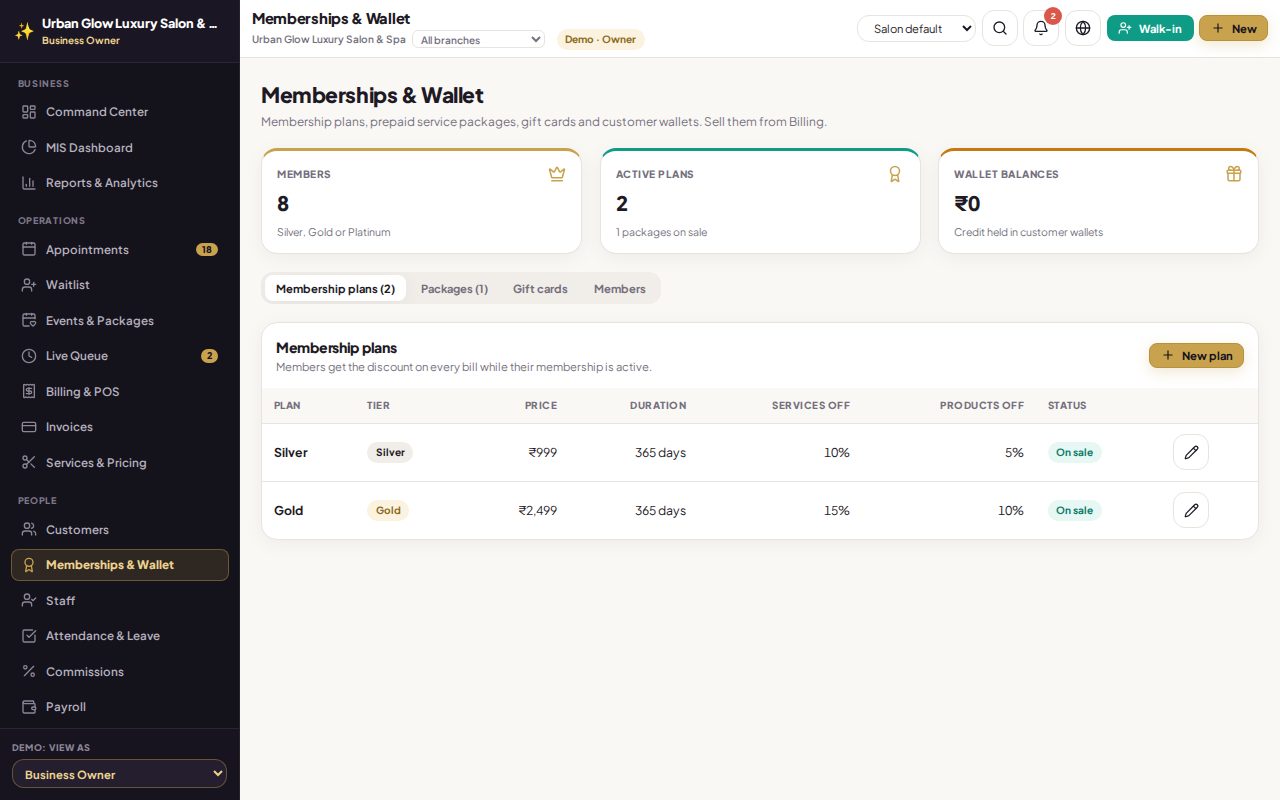Switch to the Packages (1) tab
This screenshot has height=800, width=1280.
coord(454,289)
